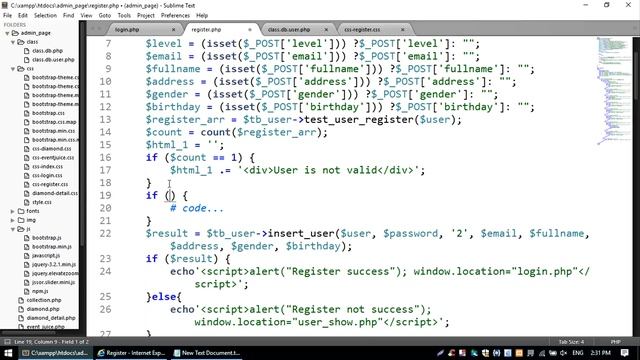Open jquery-3.2.1.min.js in the sidebar
Image resolution: width=640 pixels, height=360 pixels.
point(54,265)
